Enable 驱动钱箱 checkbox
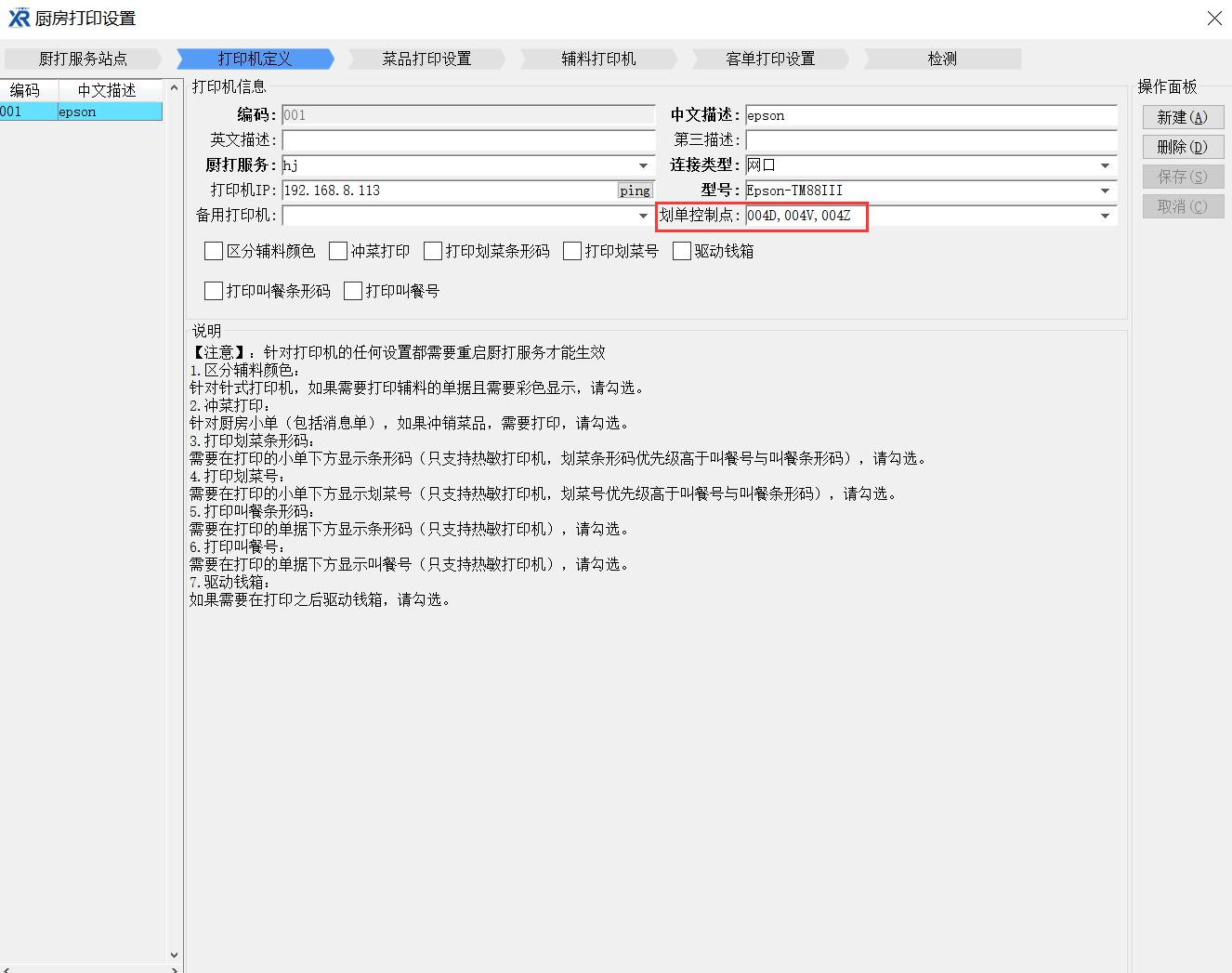 click(x=682, y=251)
